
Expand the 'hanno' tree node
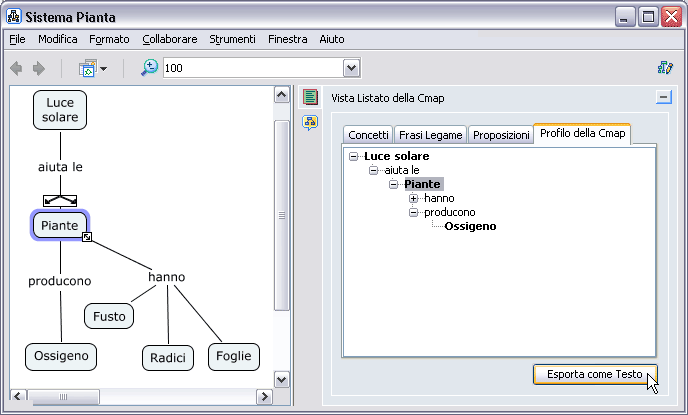pos(413,198)
